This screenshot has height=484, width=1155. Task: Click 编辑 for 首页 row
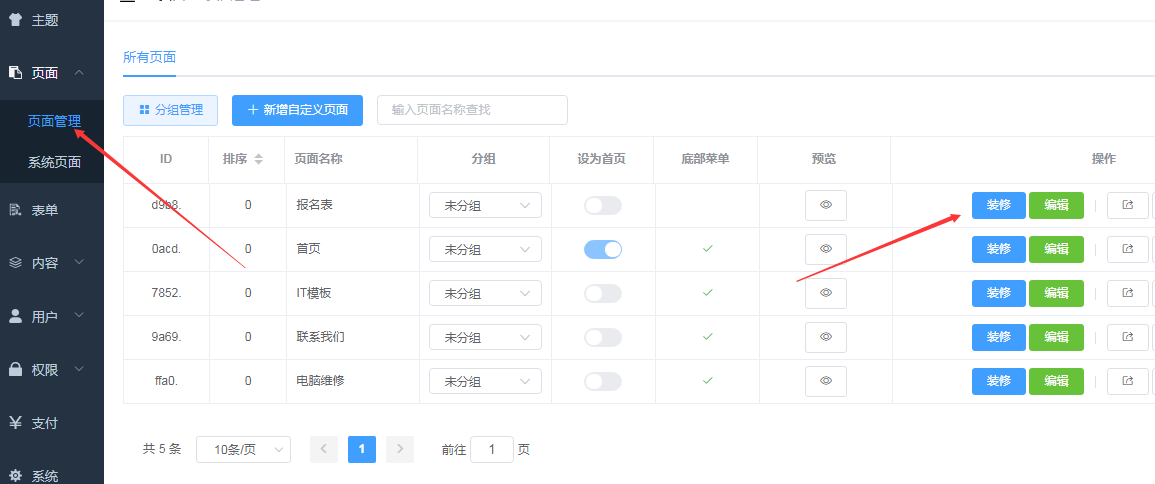(1056, 249)
